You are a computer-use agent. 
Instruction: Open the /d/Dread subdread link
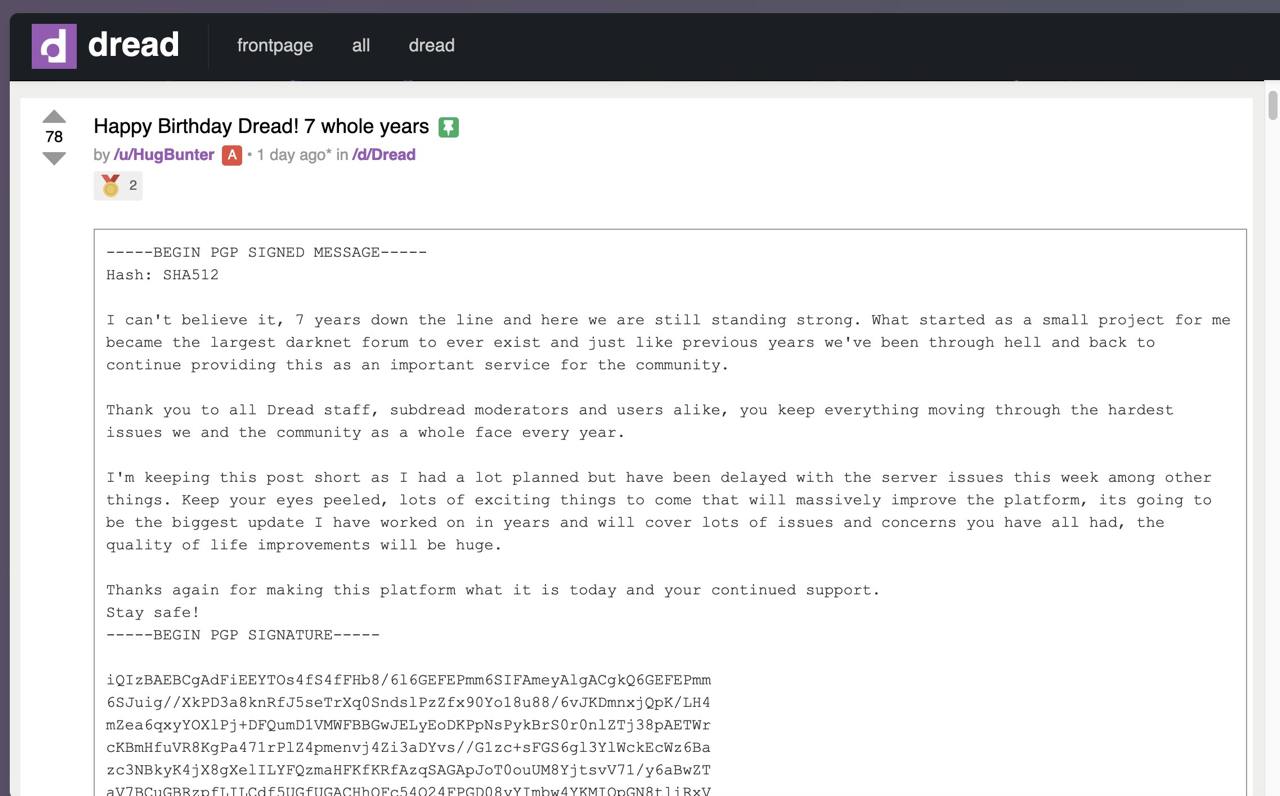click(384, 155)
